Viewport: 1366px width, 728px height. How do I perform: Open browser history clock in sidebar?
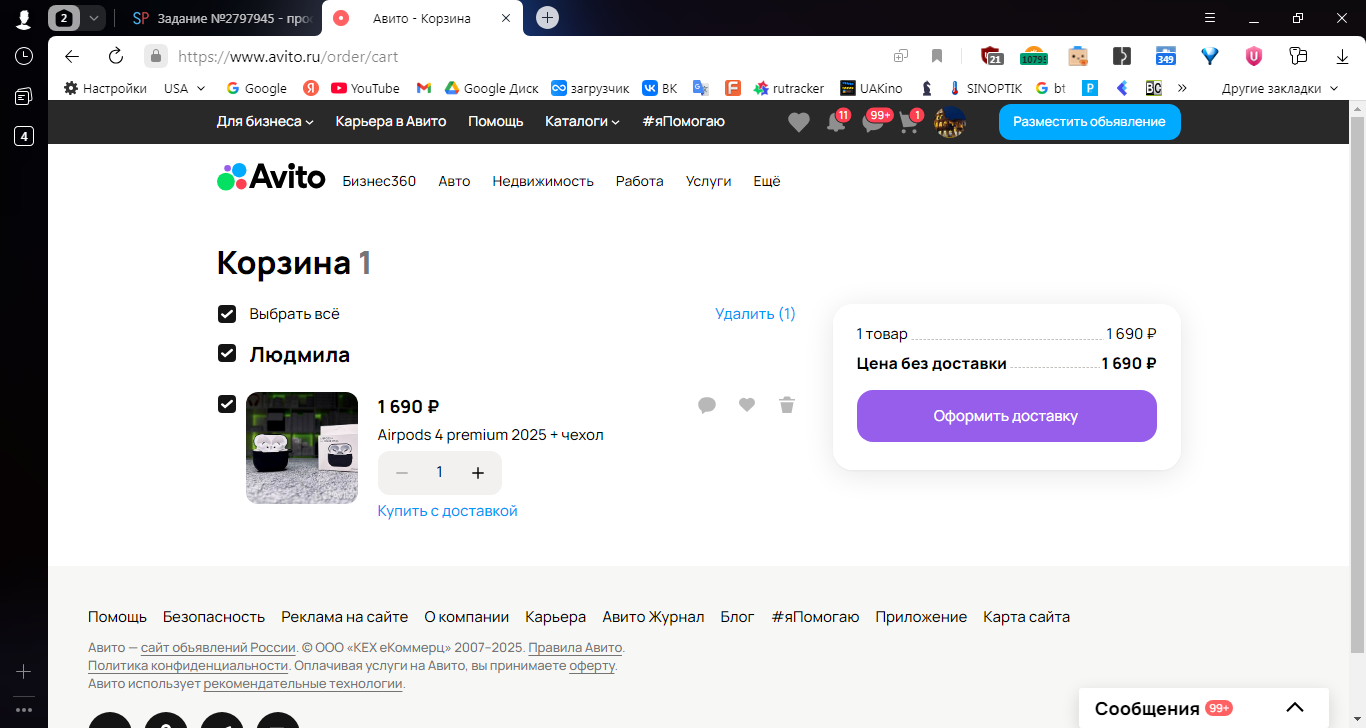pyautogui.click(x=24, y=56)
